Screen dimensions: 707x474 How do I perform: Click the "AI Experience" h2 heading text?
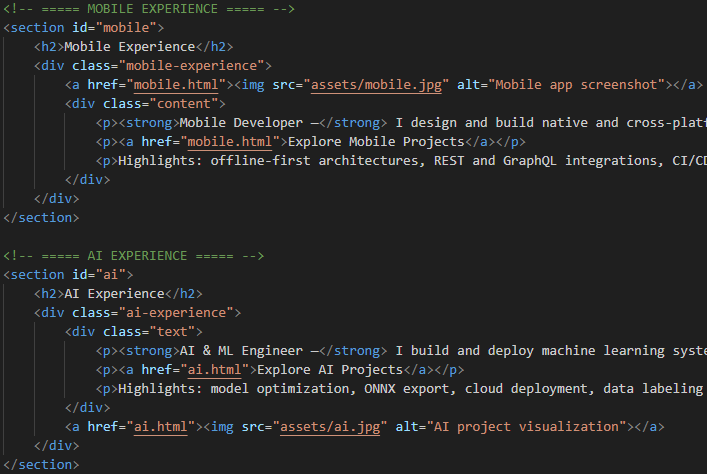114,293
